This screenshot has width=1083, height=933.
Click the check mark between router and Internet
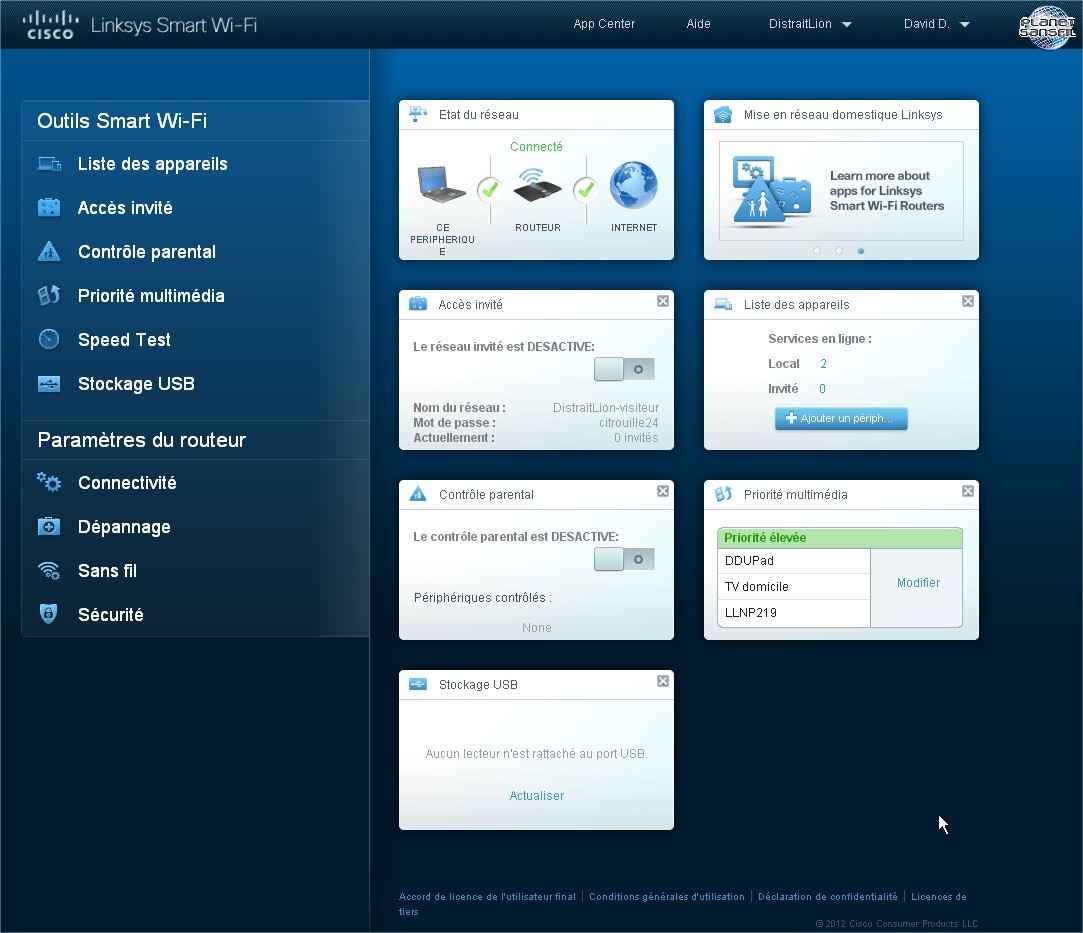click(x=586, y=189)
